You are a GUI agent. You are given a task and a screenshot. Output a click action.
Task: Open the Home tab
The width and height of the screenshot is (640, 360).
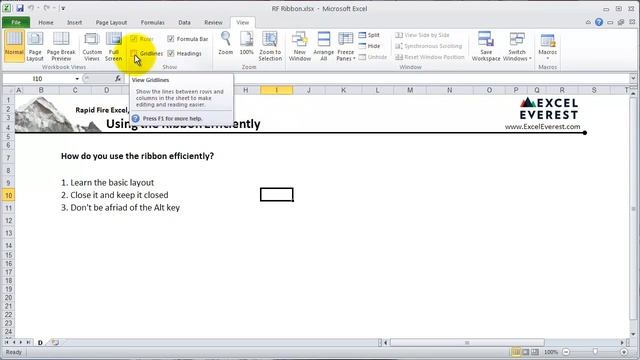[x=46, y=22]
